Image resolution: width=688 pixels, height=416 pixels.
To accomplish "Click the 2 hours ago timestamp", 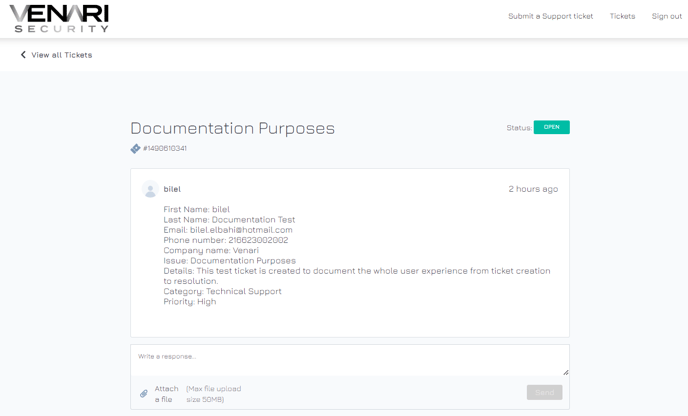I will [533, 189].
